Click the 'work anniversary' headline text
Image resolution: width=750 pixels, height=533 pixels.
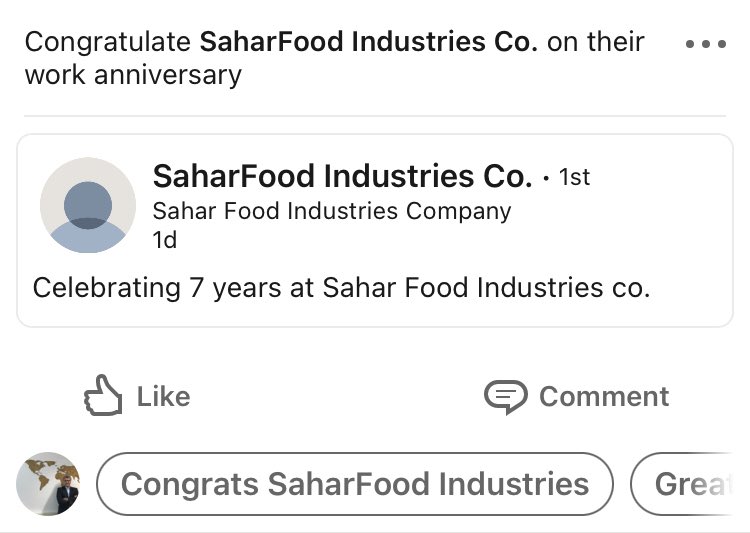133,75
